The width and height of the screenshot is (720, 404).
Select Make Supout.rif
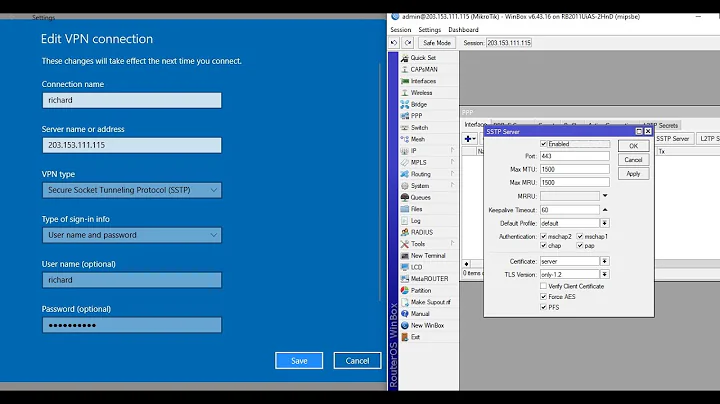pyautogui.click(x=428, y=302)
